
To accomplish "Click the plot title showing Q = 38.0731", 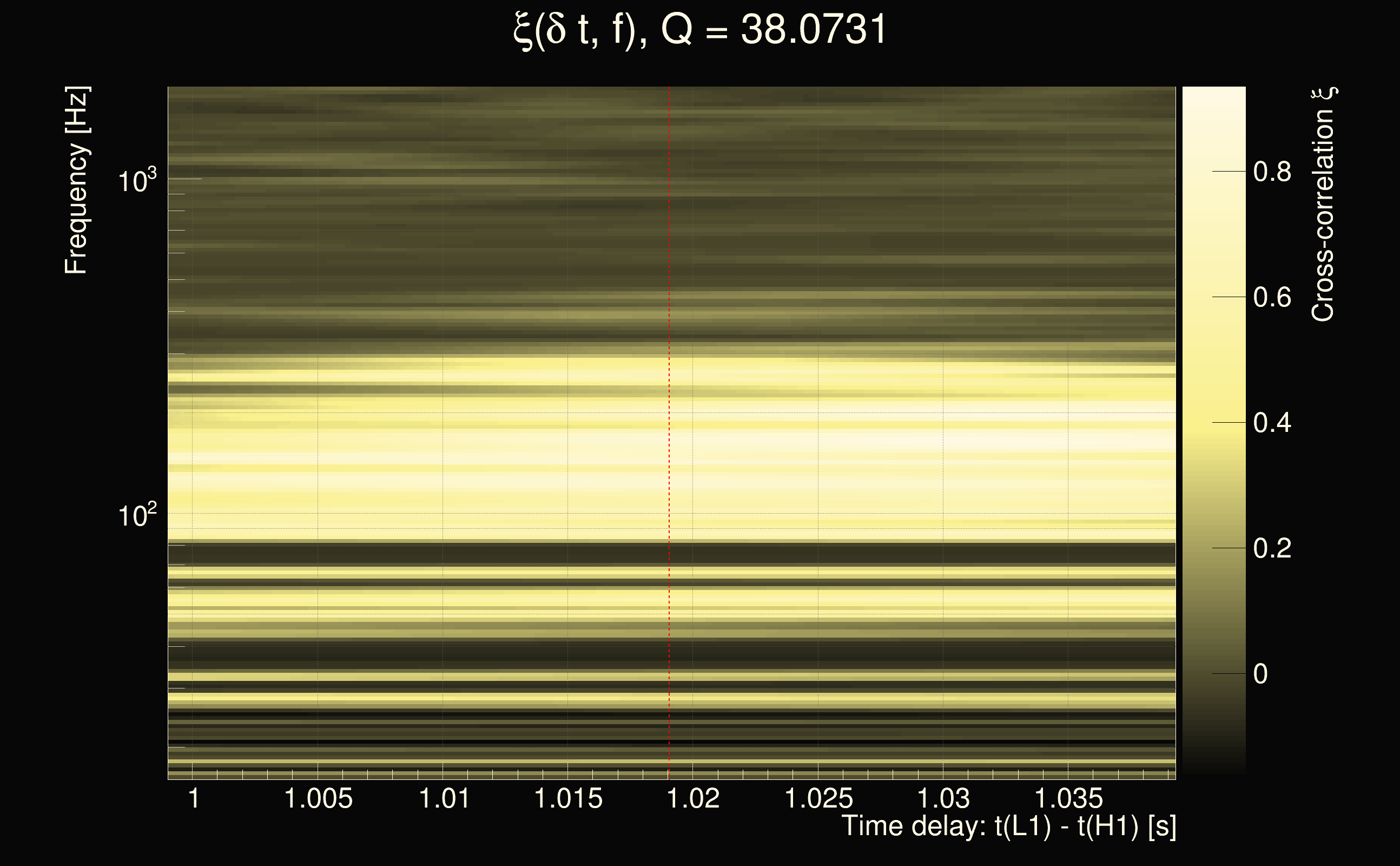I will point(699,30).
